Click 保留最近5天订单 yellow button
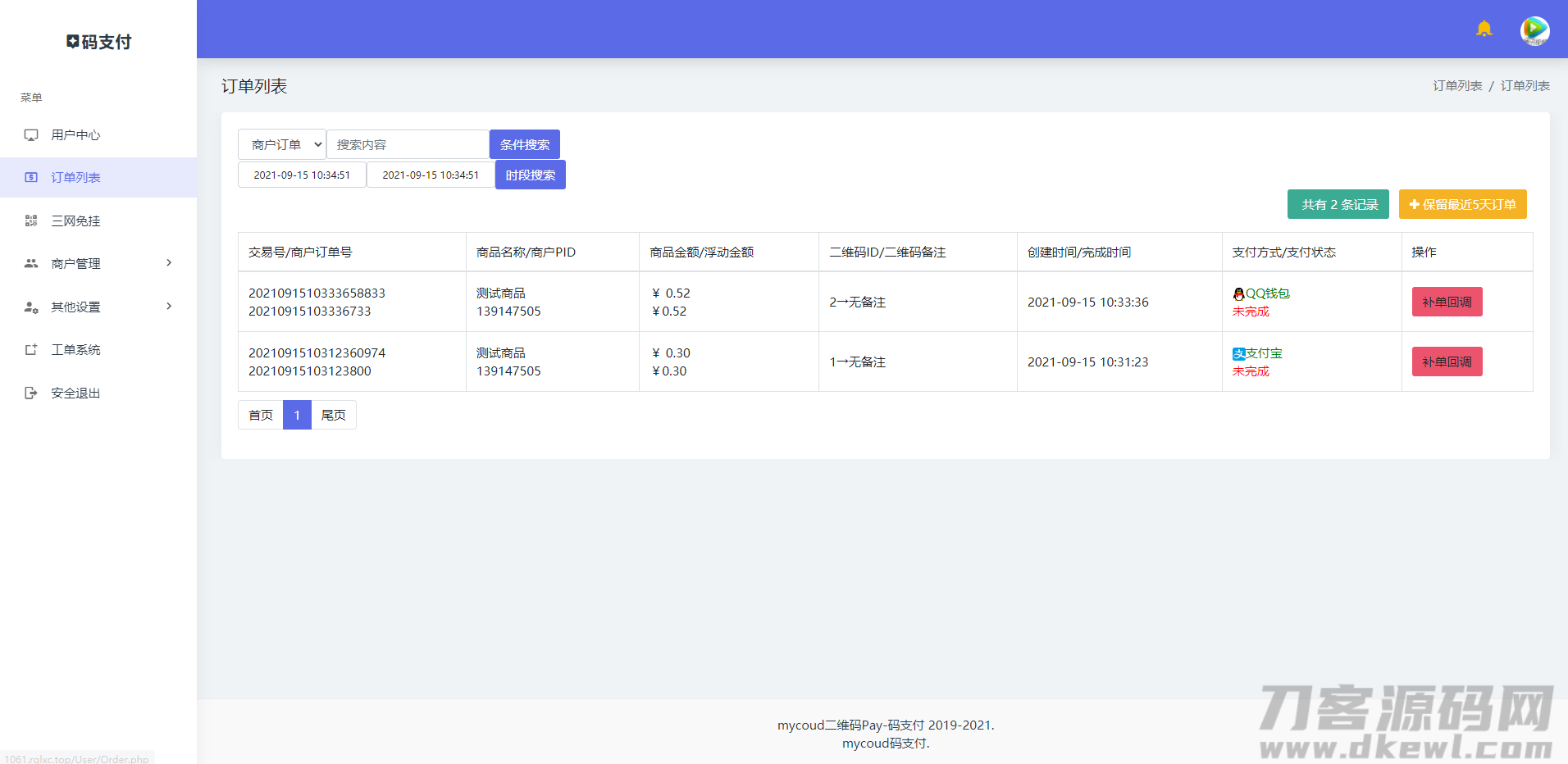The height and width of the screenshot is (764, 1568). point(1462,204)
